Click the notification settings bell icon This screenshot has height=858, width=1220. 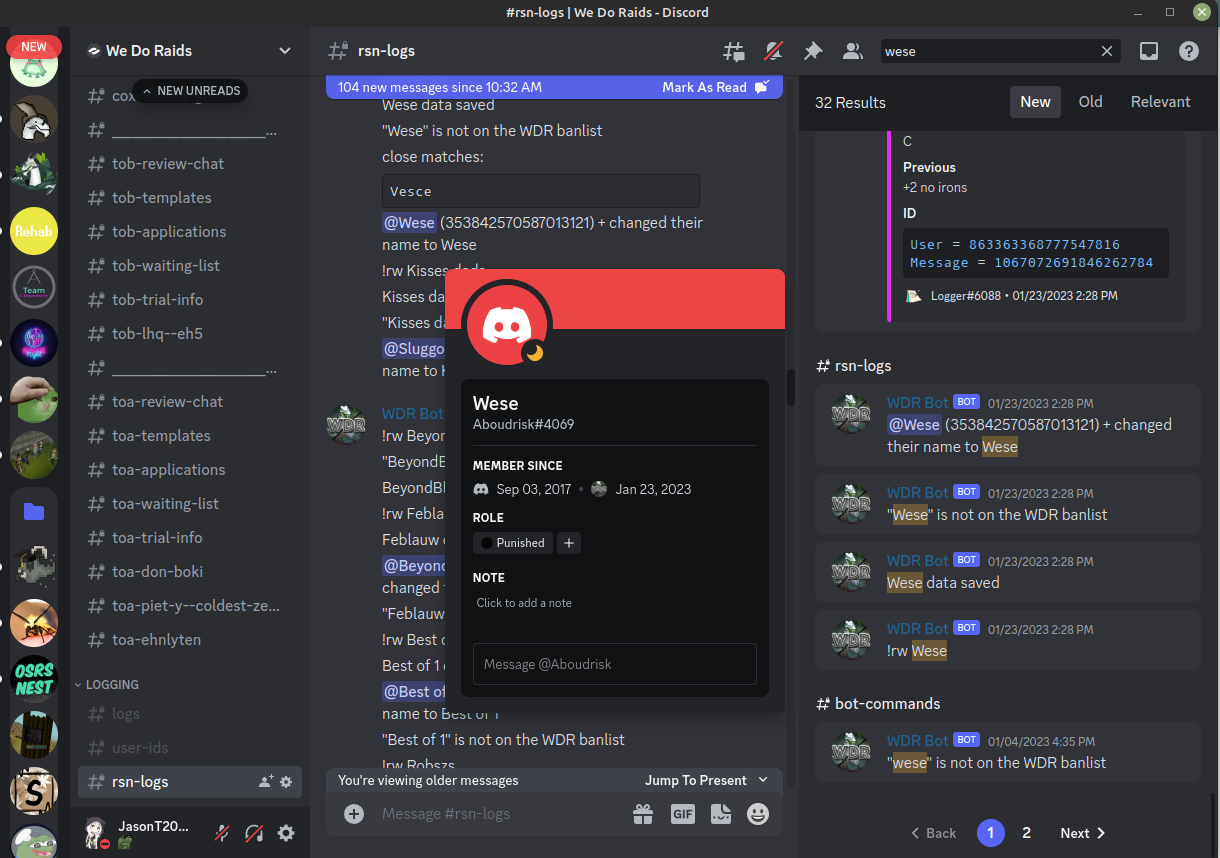coord(773,51)
